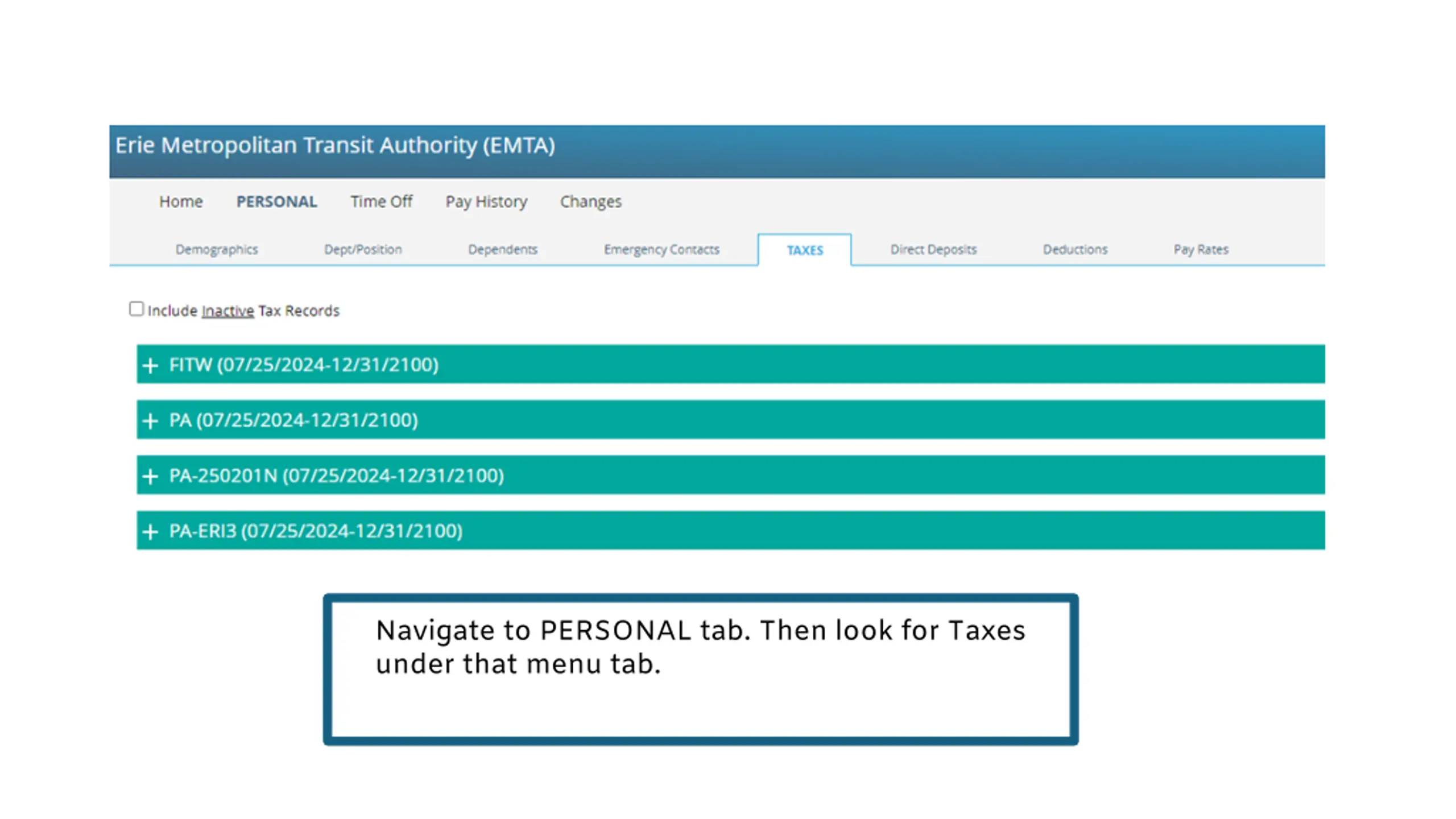Click the underlined Inactive link
The image size is (1456, 819).
[227, 311]
